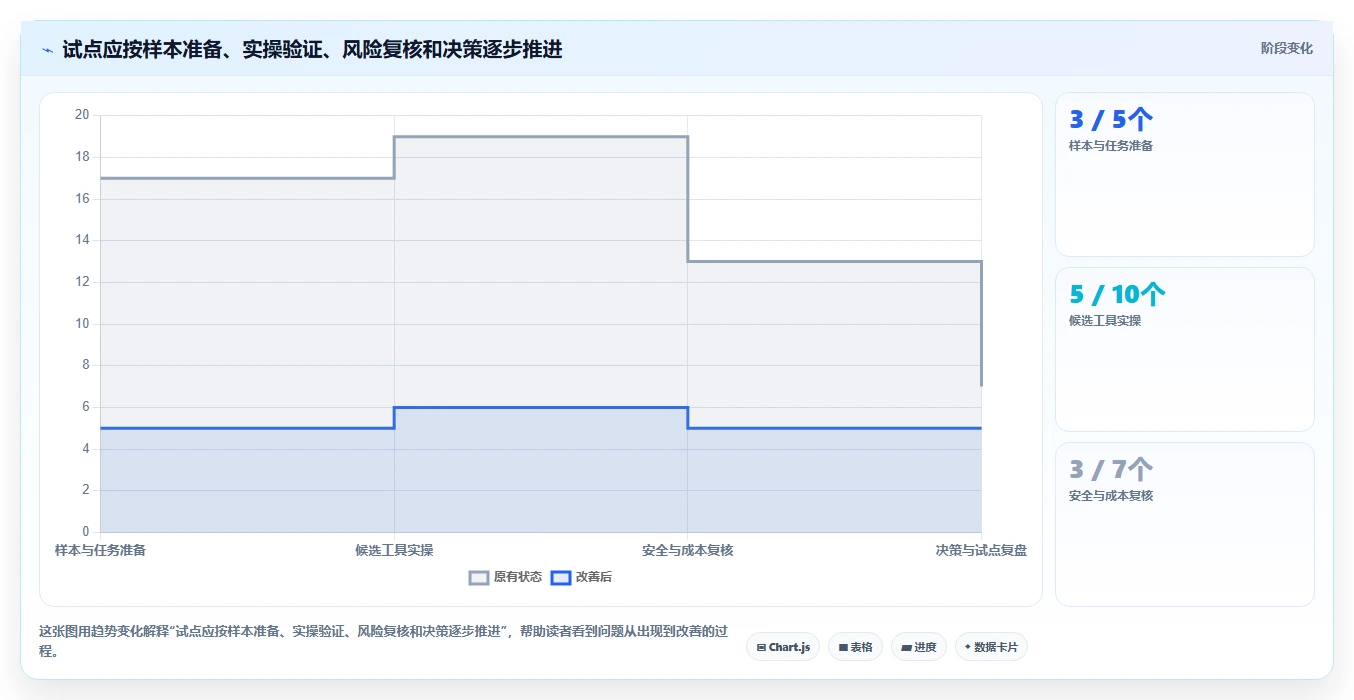This screenshot has height=700, width=1354.
Task: Click the 阶段变化 label in header
Action: pyautogui.click(x=1287, y=48)
